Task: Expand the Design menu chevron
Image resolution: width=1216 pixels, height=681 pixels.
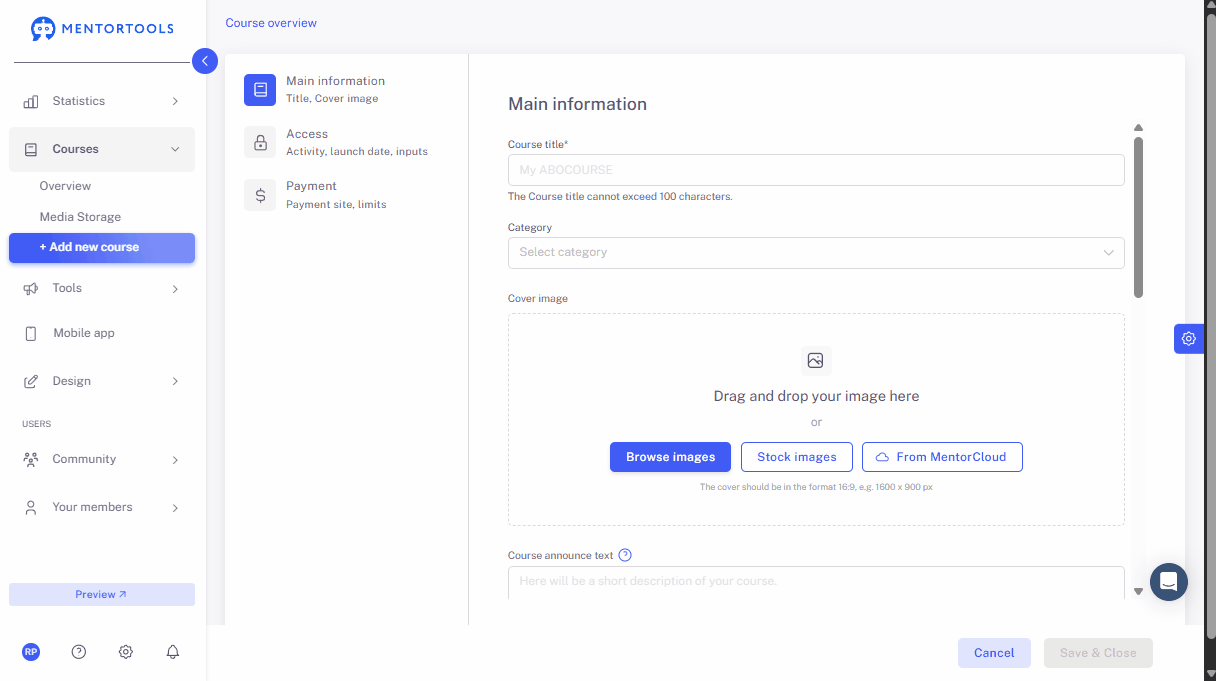Action: [x=175, y=381]
